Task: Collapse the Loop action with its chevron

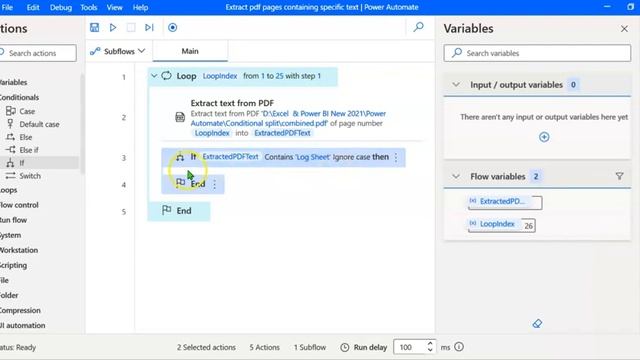Action: coord(154,76)
